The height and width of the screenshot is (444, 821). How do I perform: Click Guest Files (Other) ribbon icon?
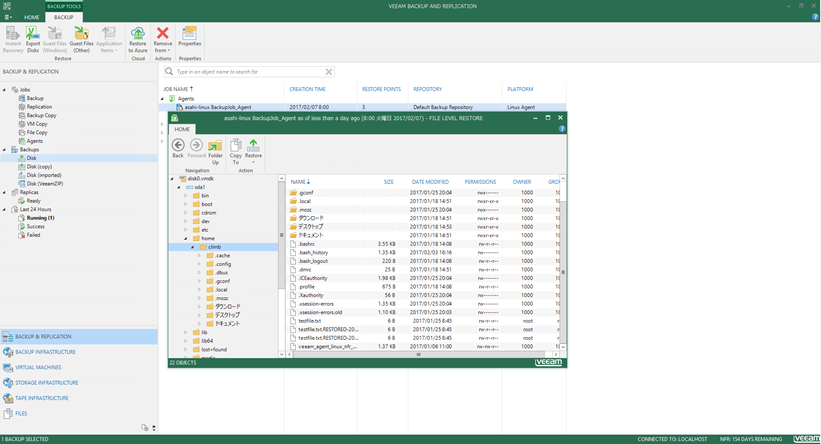(x=81, y=39)
